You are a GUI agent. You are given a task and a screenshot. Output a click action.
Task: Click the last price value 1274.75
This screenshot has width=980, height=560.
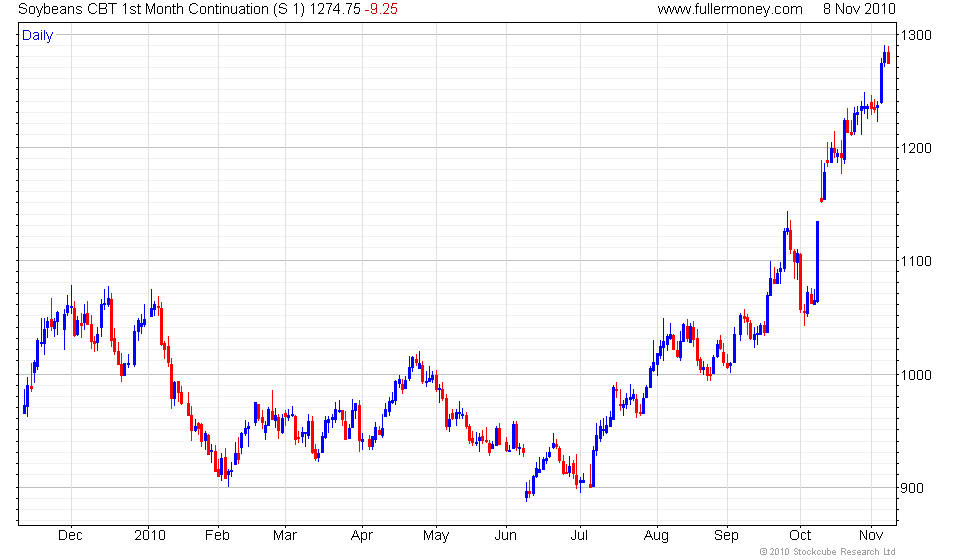tap(334, 9)
